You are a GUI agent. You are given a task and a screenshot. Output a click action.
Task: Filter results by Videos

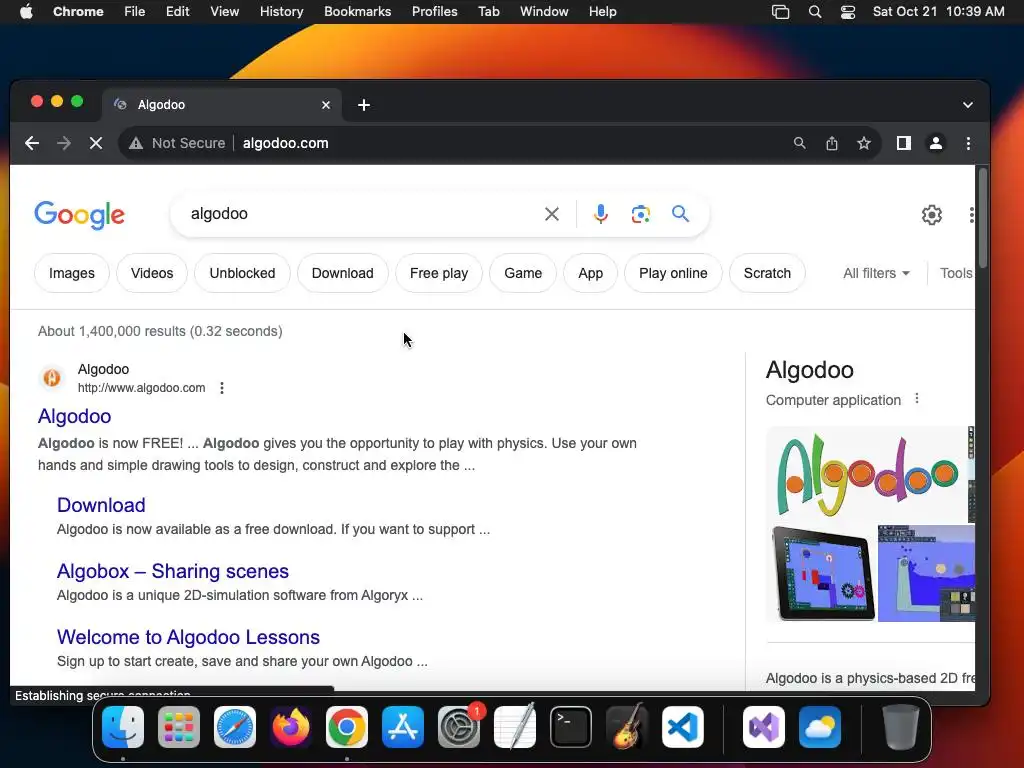(152, 273)
